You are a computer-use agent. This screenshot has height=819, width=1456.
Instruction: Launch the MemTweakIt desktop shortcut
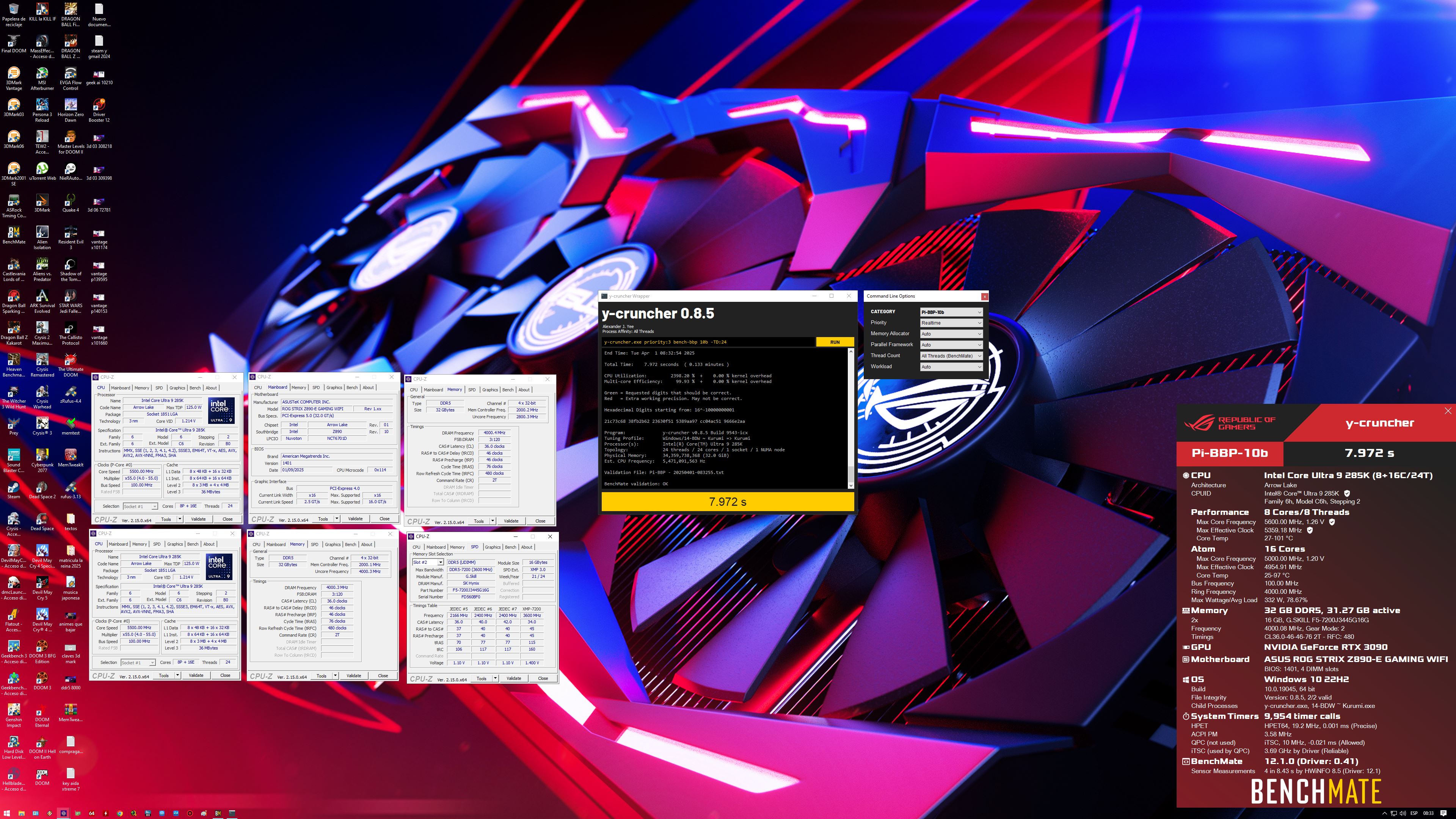(70, 458)
